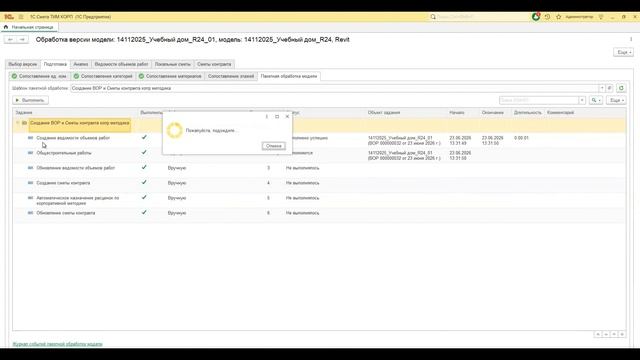Open the template field dropdown arrow
The width and height of the screenshot is (640, 360).
coord(602,88)
